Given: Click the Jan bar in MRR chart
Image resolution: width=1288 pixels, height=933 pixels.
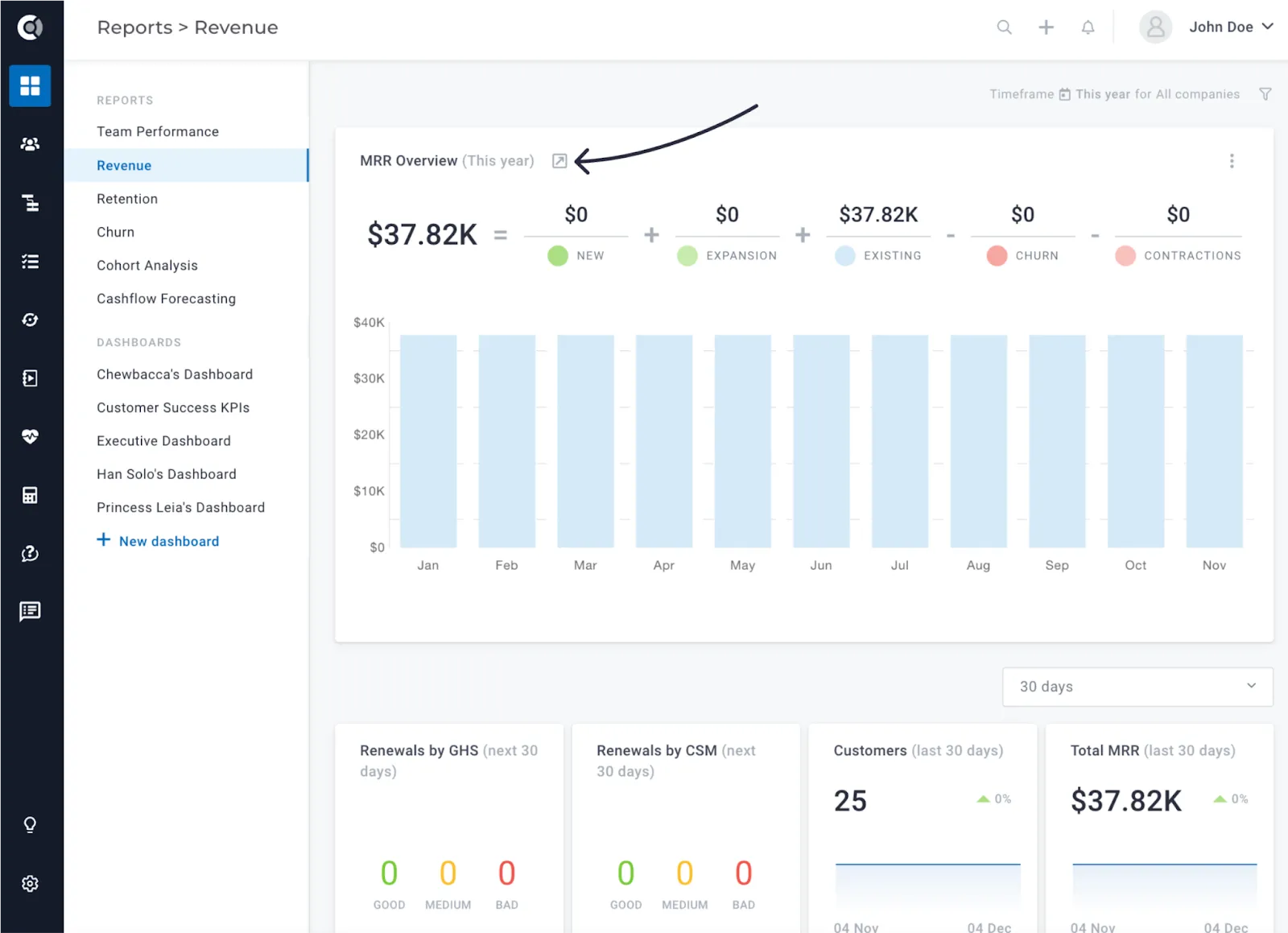Looking at the screenshot, I should 428,441.
